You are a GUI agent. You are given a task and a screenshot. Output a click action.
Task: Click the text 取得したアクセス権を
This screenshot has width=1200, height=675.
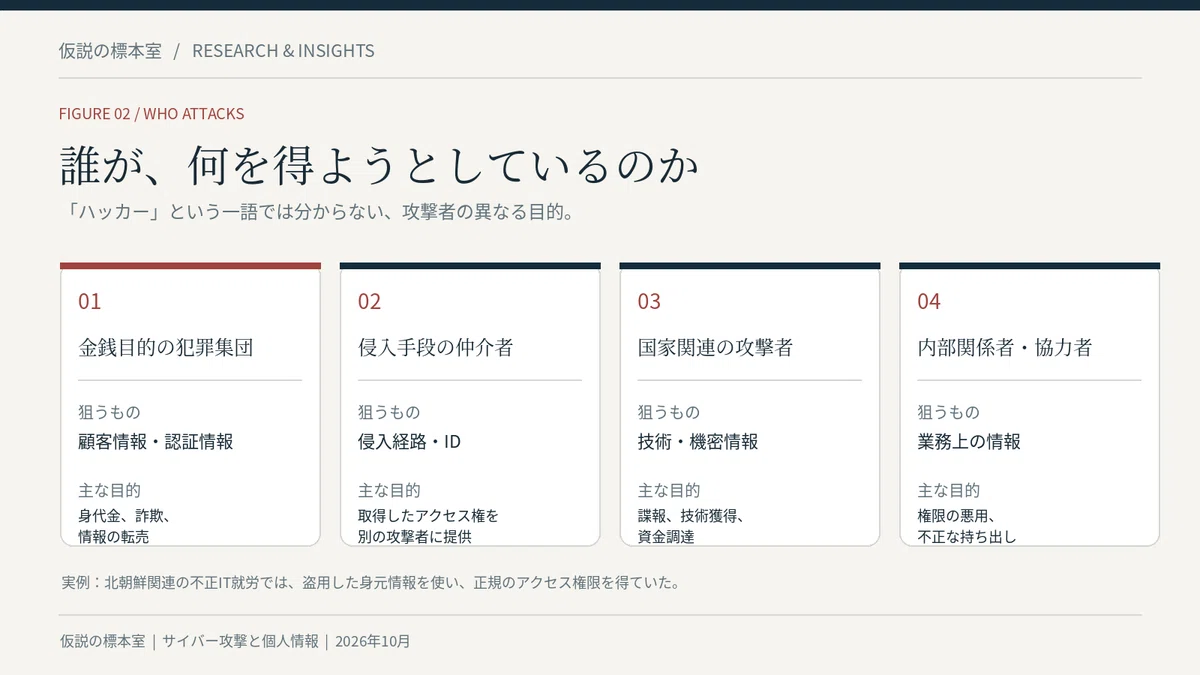(428, 517)
